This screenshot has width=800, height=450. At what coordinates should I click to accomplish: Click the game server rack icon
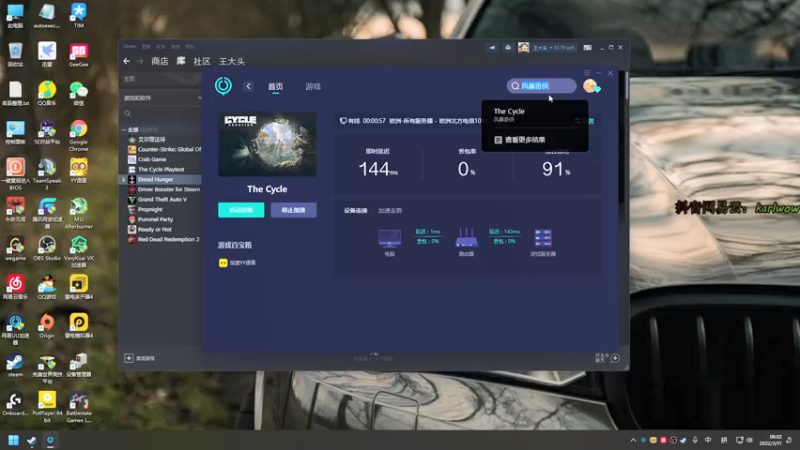[543, 238]
